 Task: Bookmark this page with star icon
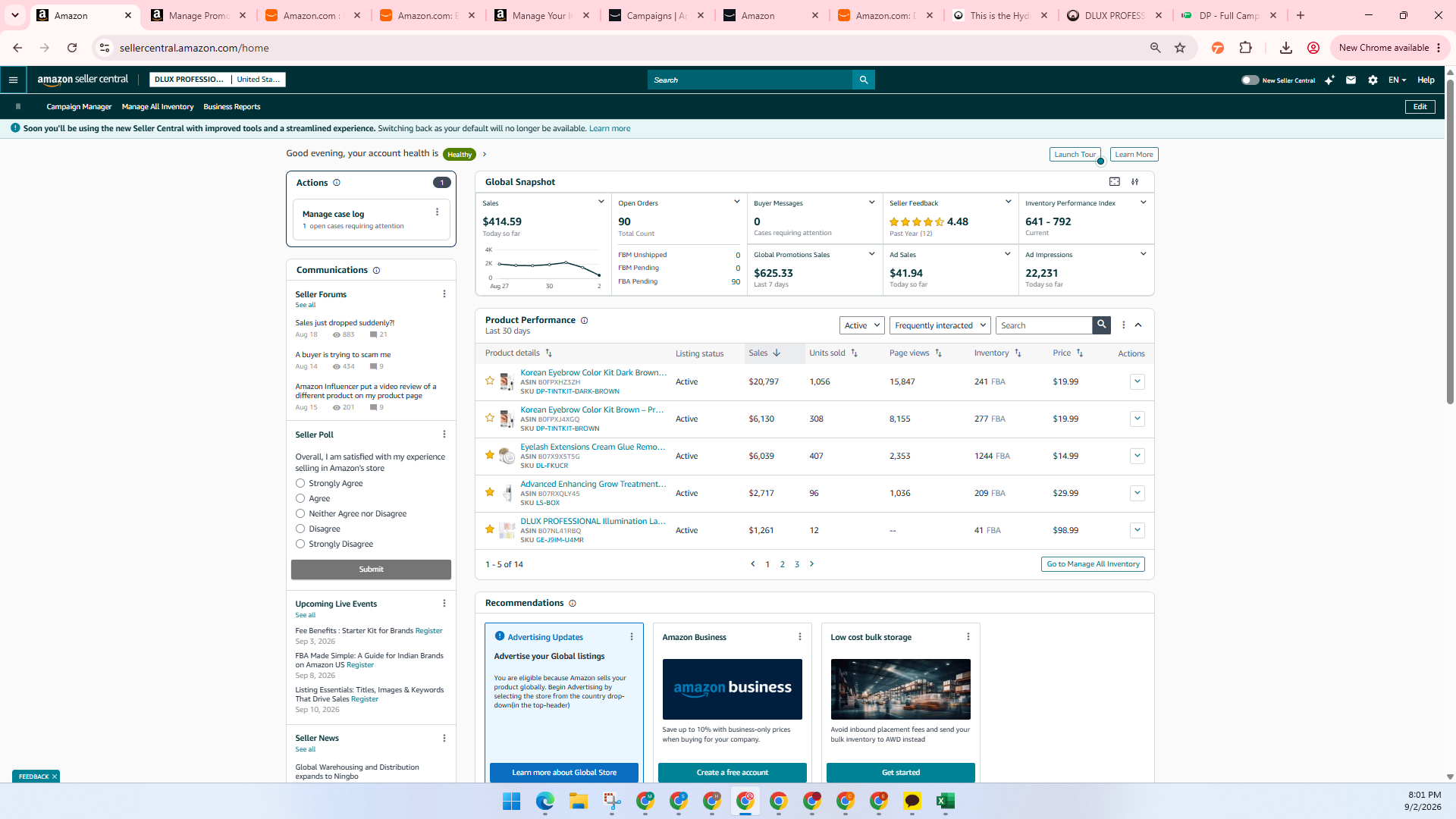click(1180, 48)
